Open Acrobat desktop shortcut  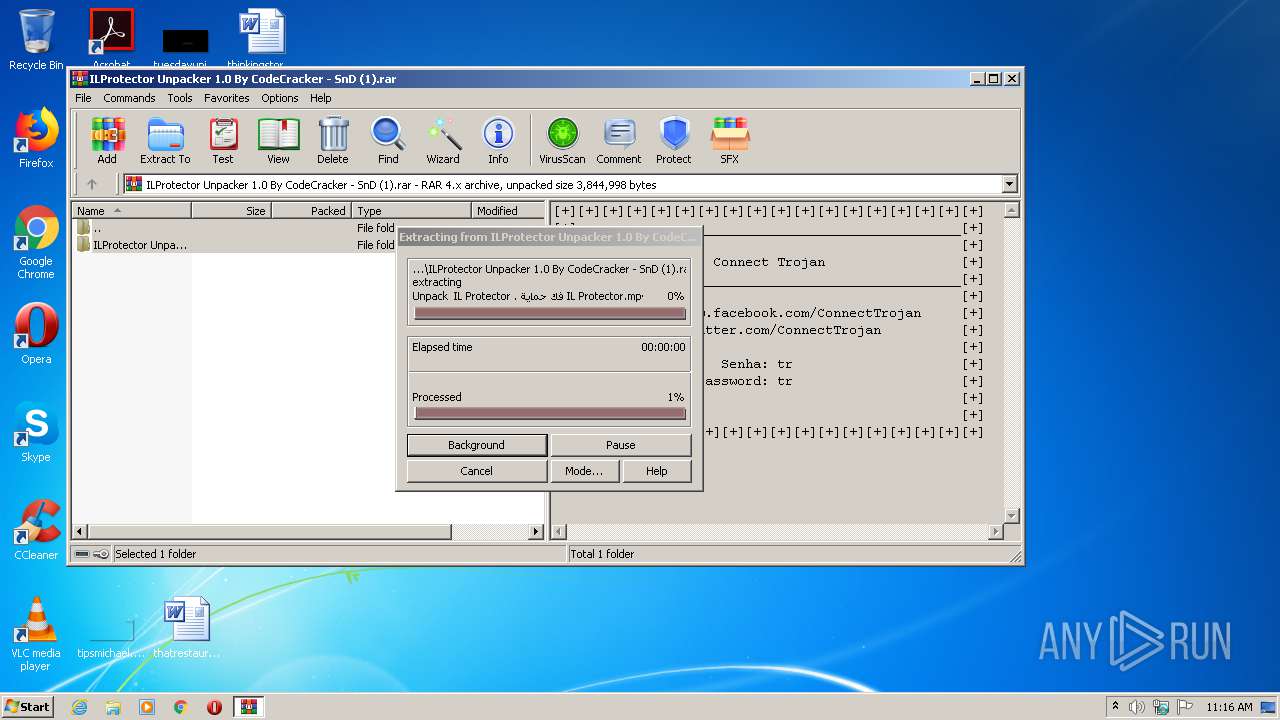click(111, 40)
